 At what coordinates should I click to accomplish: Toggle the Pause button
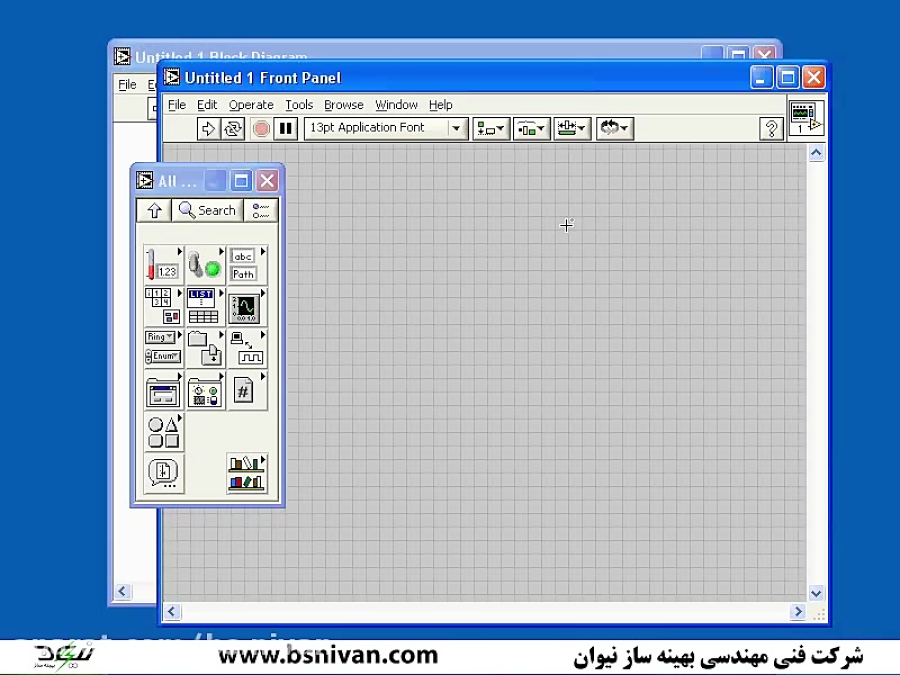coord(285,129)
